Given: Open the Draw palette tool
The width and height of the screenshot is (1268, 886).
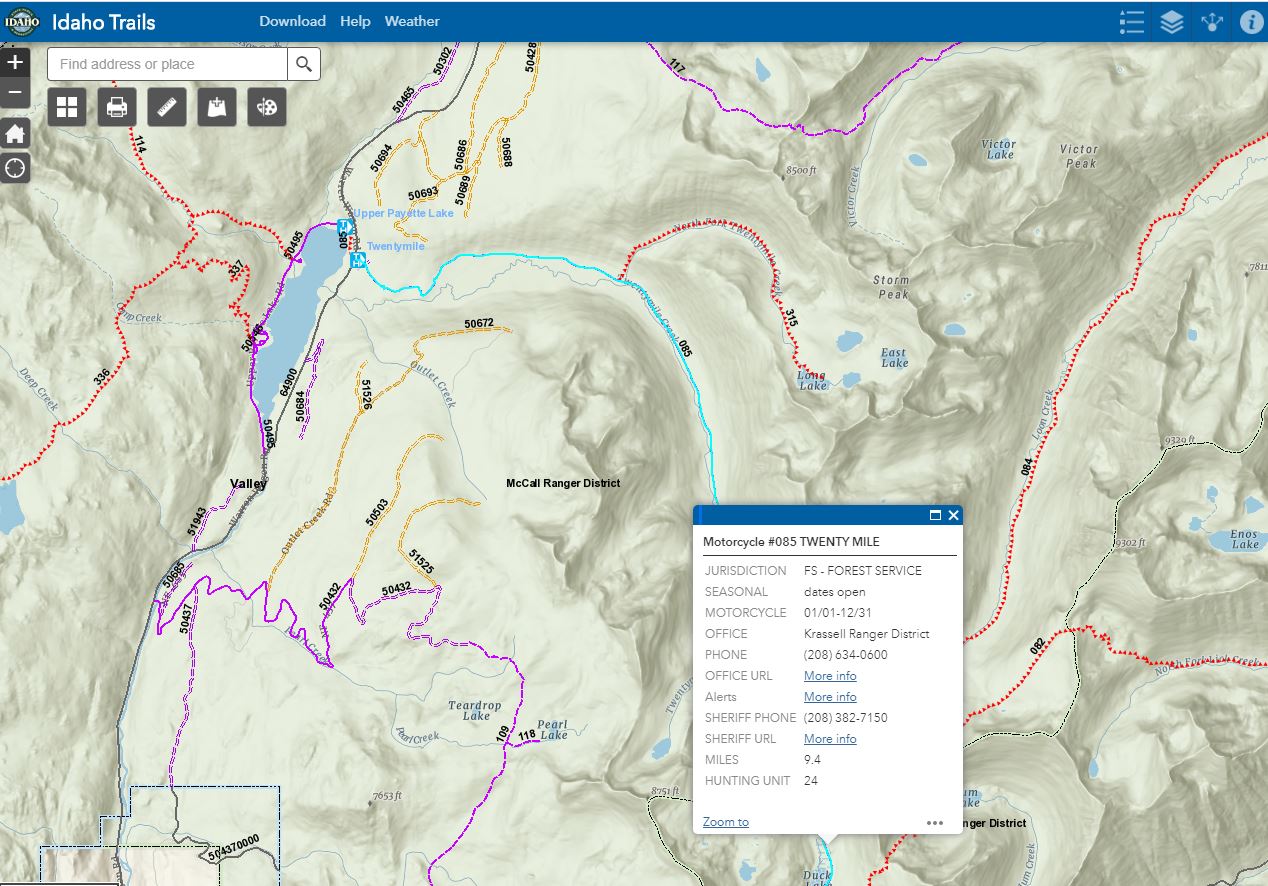Looking at the screenshot, I should pyautogui.click(x=267, y=107).
